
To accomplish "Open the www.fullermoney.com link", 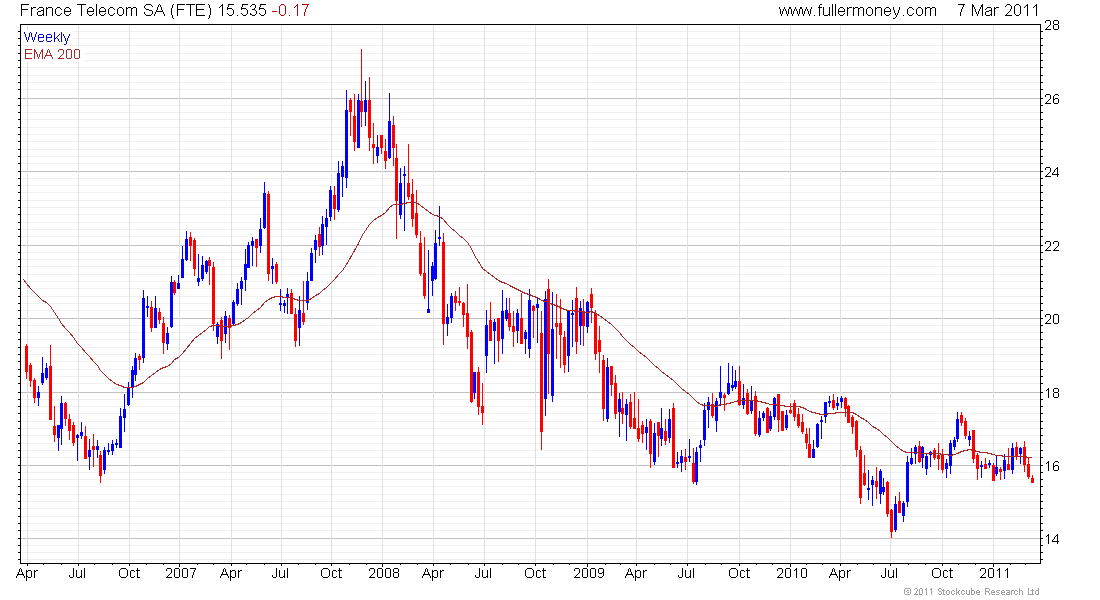I will point(857,10).
